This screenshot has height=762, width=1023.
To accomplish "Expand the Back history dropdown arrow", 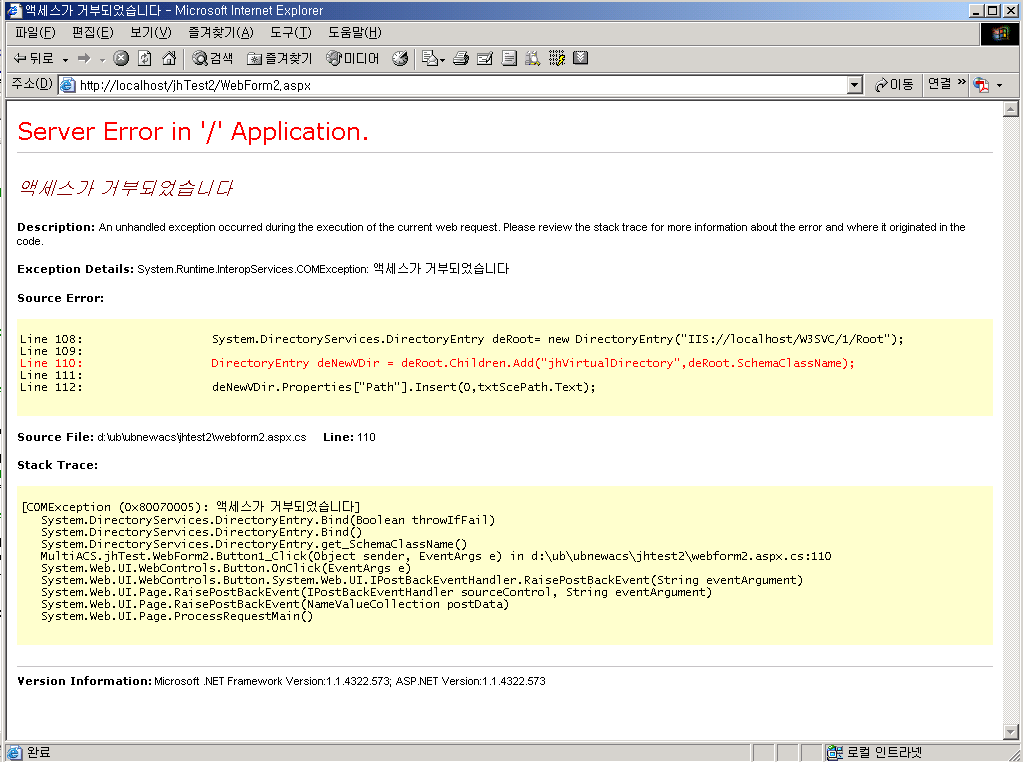I will 66,60.
